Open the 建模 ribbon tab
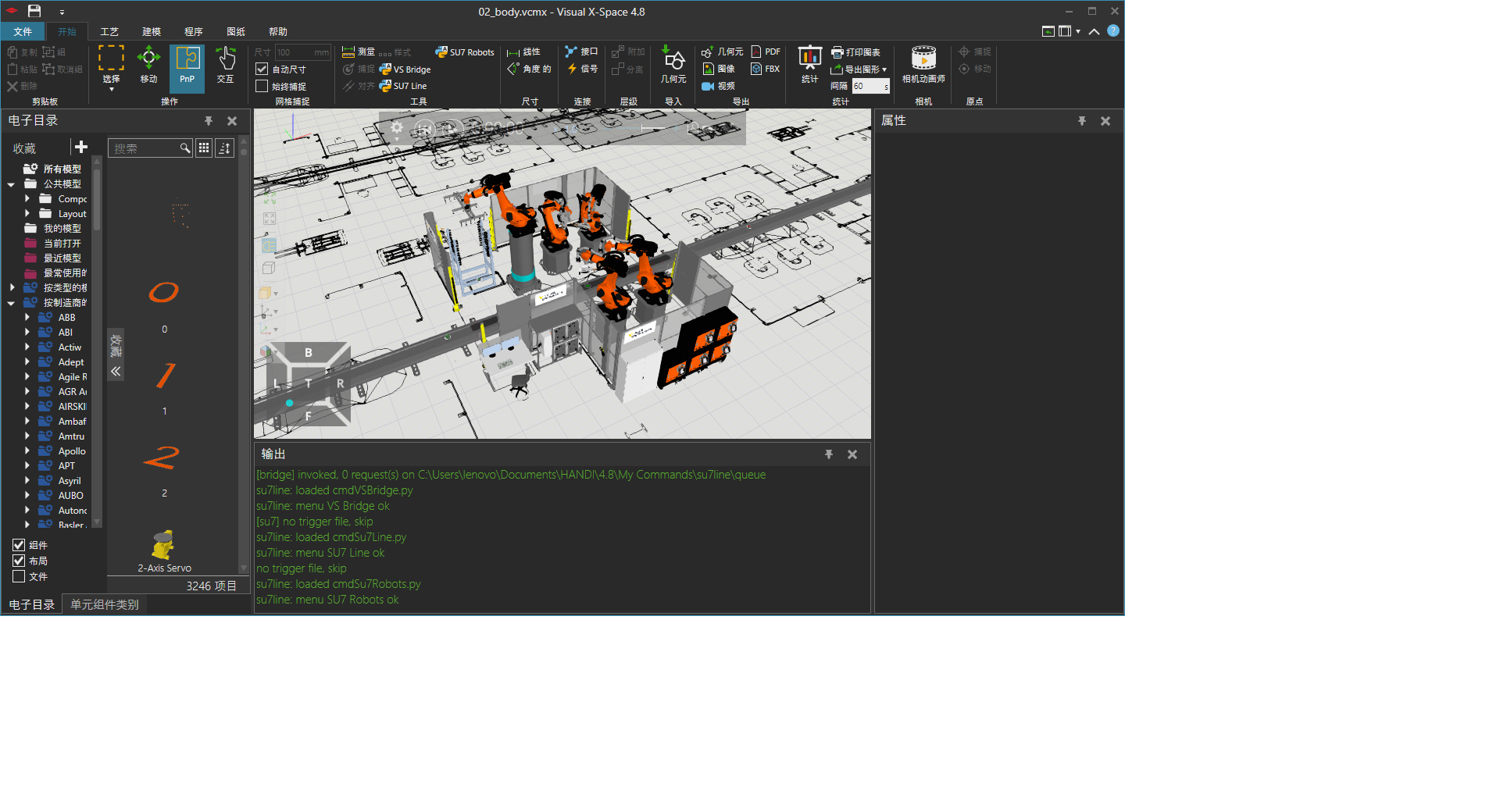Screen dimensions: 1500x812 pyautogui.click(x=152, y=31)
